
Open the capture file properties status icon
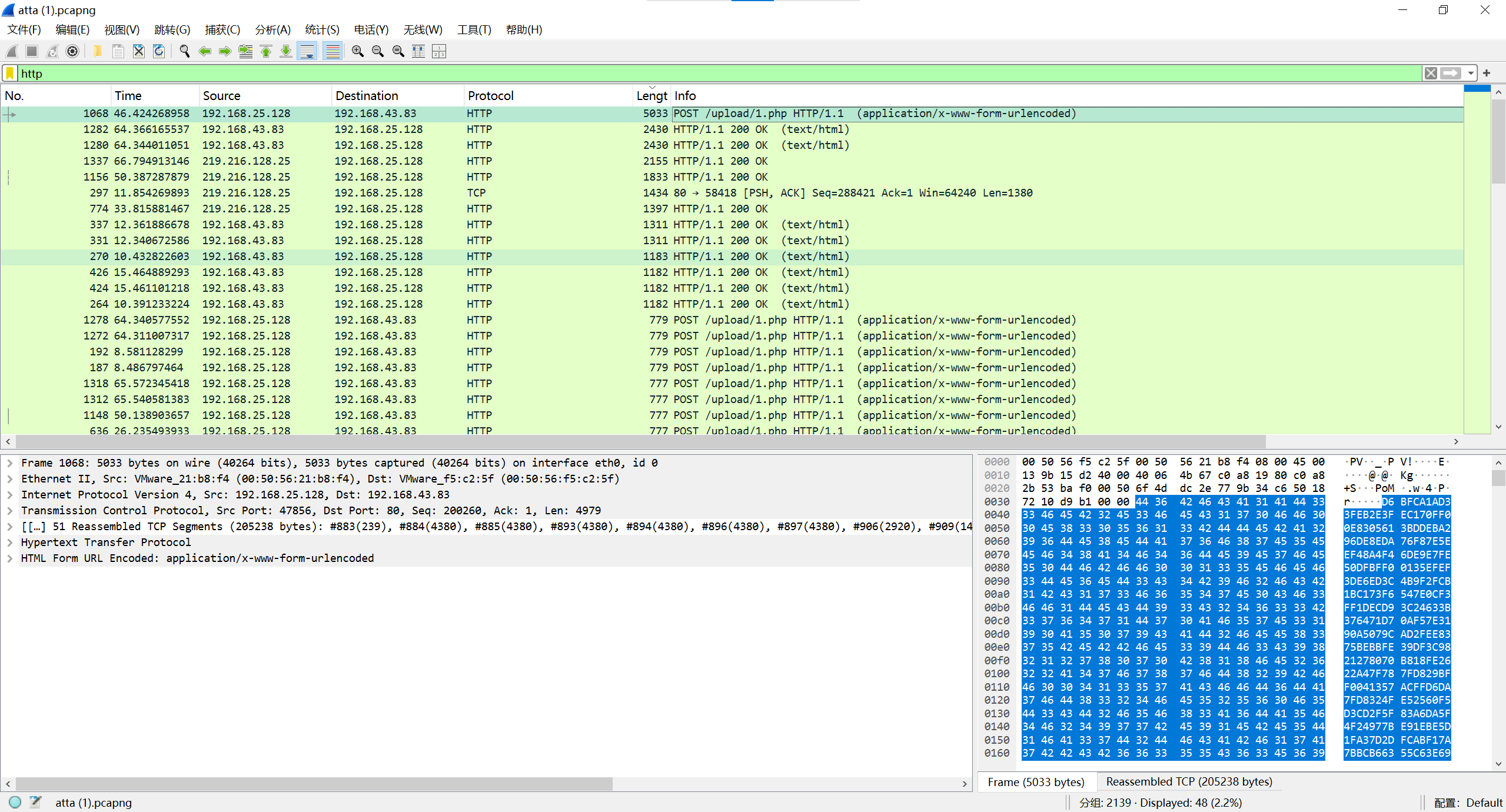[x=36, y=802]
